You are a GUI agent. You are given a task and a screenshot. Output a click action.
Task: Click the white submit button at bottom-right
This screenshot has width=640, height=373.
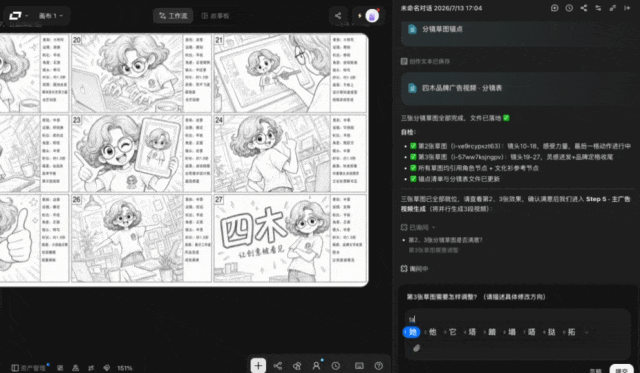pyautogui.click(x=621, y=369)
